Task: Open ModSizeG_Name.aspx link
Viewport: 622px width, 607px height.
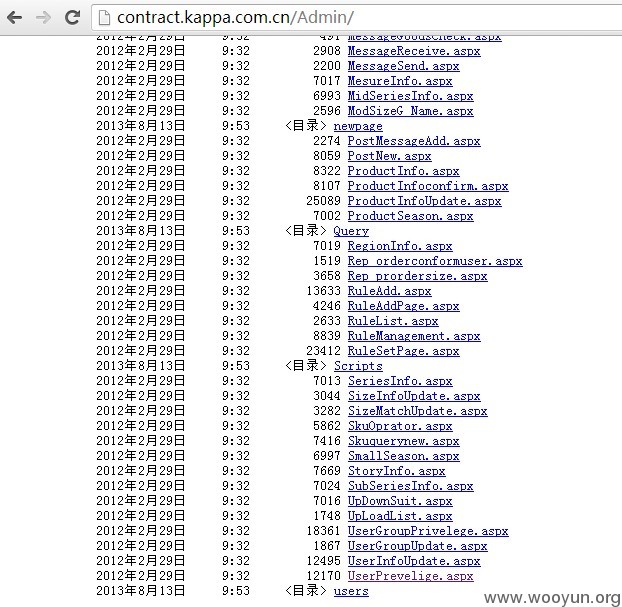Action: click(x=411, y=111)
